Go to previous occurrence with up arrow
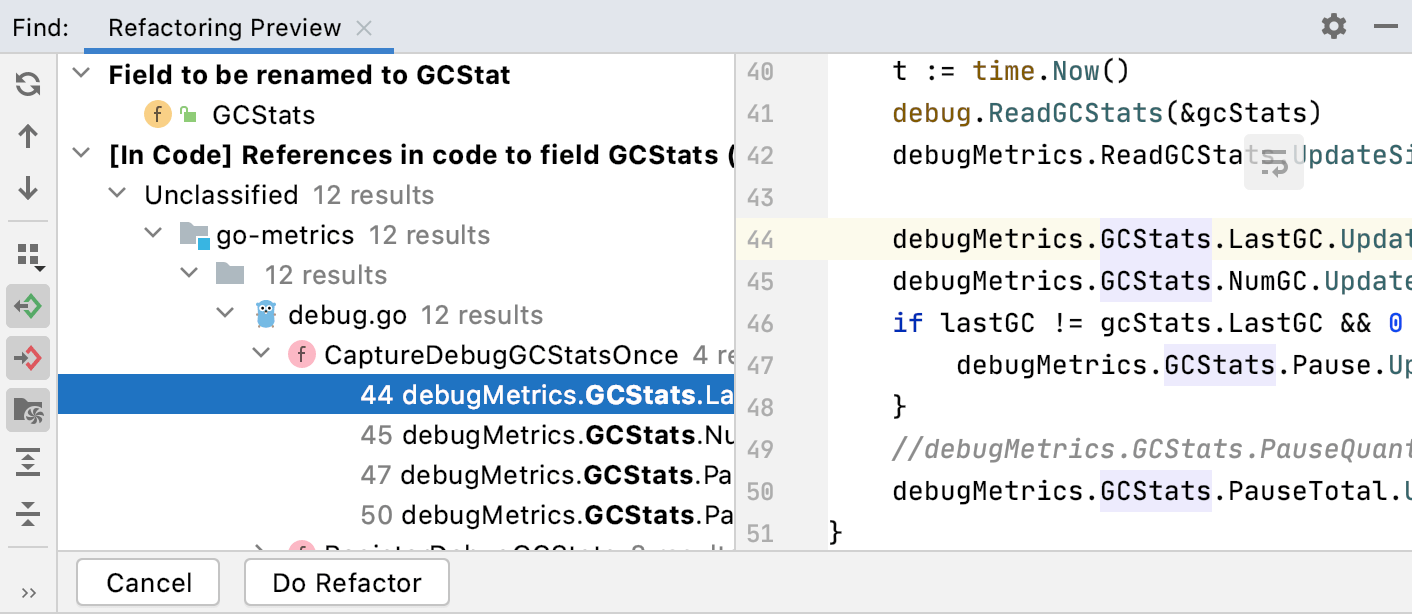The width and height of the screenshot is (1412, 614). click(x=28, y=136)
